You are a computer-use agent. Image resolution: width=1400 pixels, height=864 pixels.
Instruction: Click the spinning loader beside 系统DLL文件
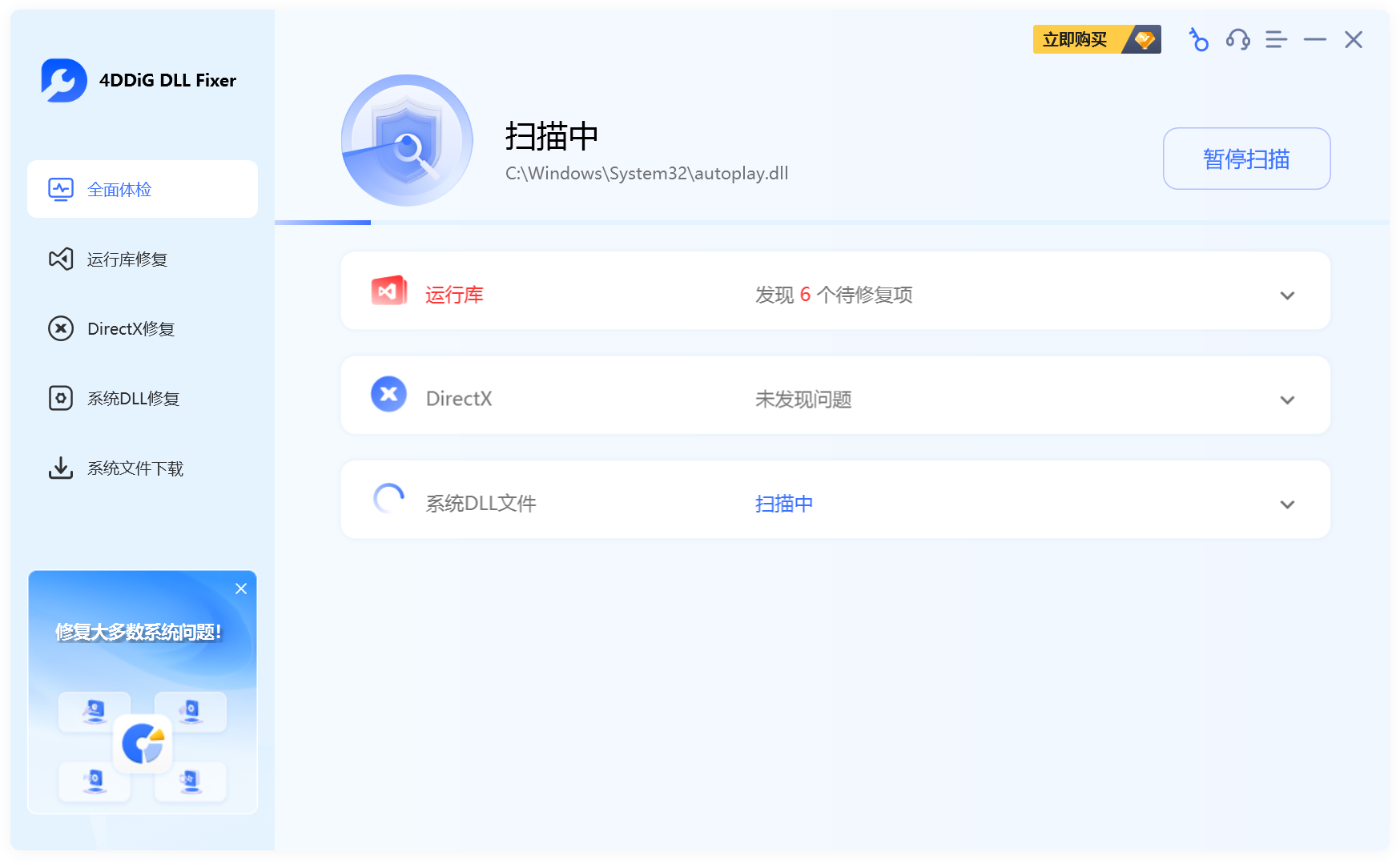(389, 499)
